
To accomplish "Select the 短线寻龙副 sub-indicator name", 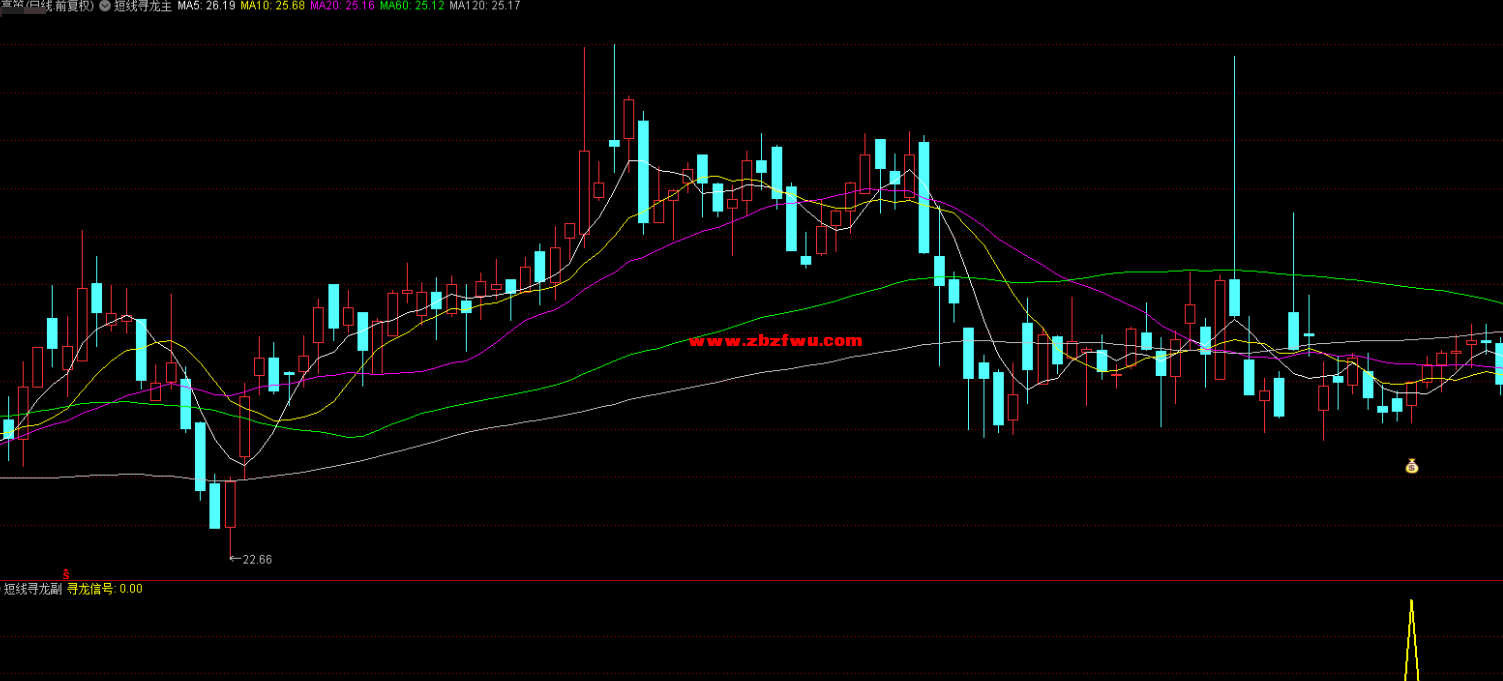I will coord(32,589).
